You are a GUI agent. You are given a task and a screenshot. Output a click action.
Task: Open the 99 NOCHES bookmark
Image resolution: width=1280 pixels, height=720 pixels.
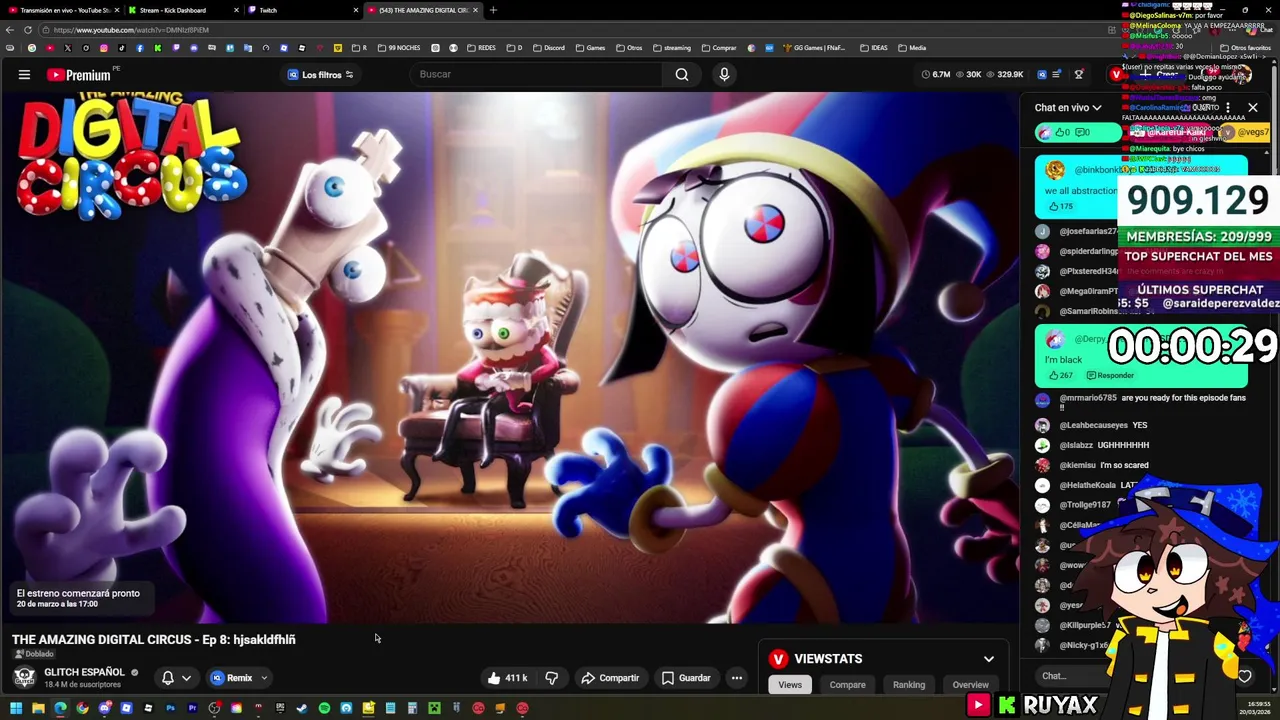(x=398, y=48)
